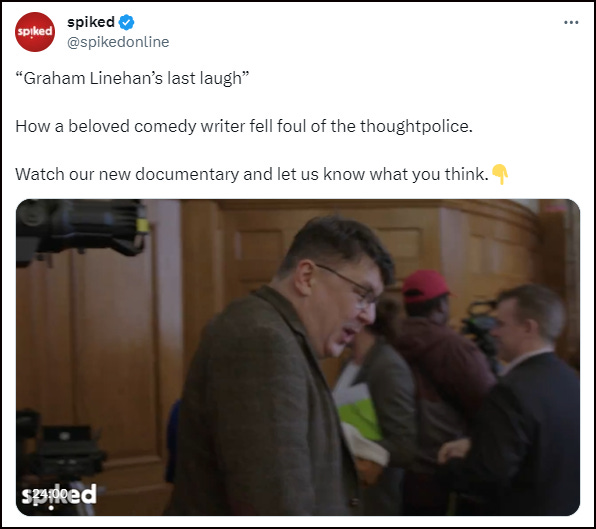The height and width of the screenshot is (529, 596).
Task: Click the word "thoughtpolice" in the tweet
Action: [x=414, y=126]
